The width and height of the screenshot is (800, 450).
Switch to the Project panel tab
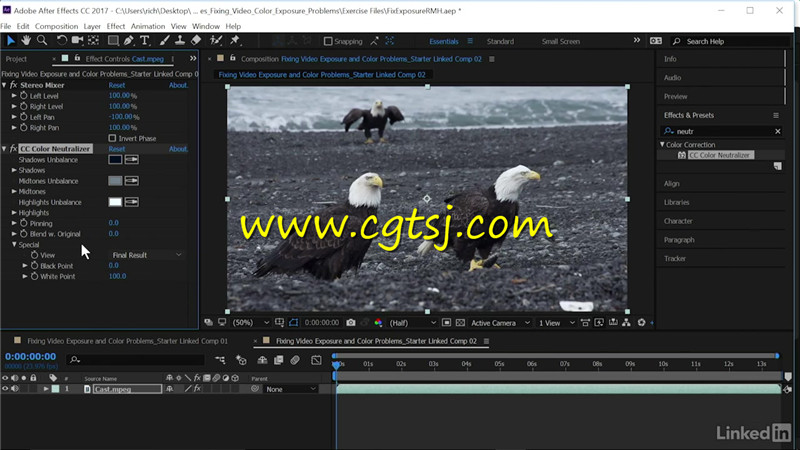16,59
